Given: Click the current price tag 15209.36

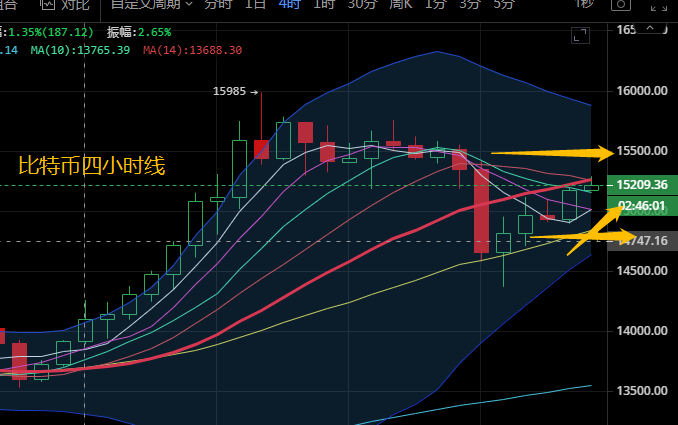Looking at the screenshot, I should 641,185.
